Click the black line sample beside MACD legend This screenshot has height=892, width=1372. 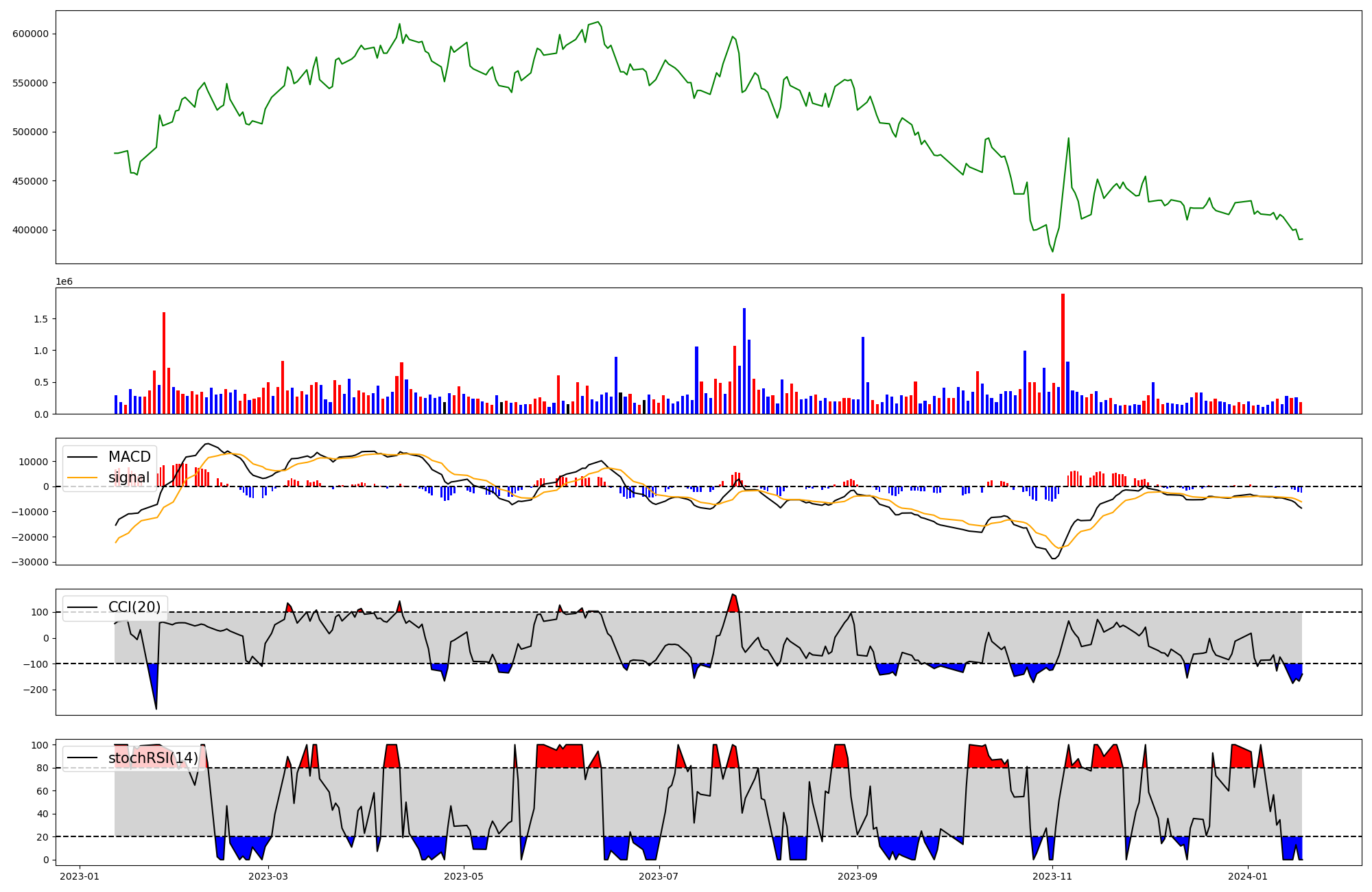(x=84, y=458)
